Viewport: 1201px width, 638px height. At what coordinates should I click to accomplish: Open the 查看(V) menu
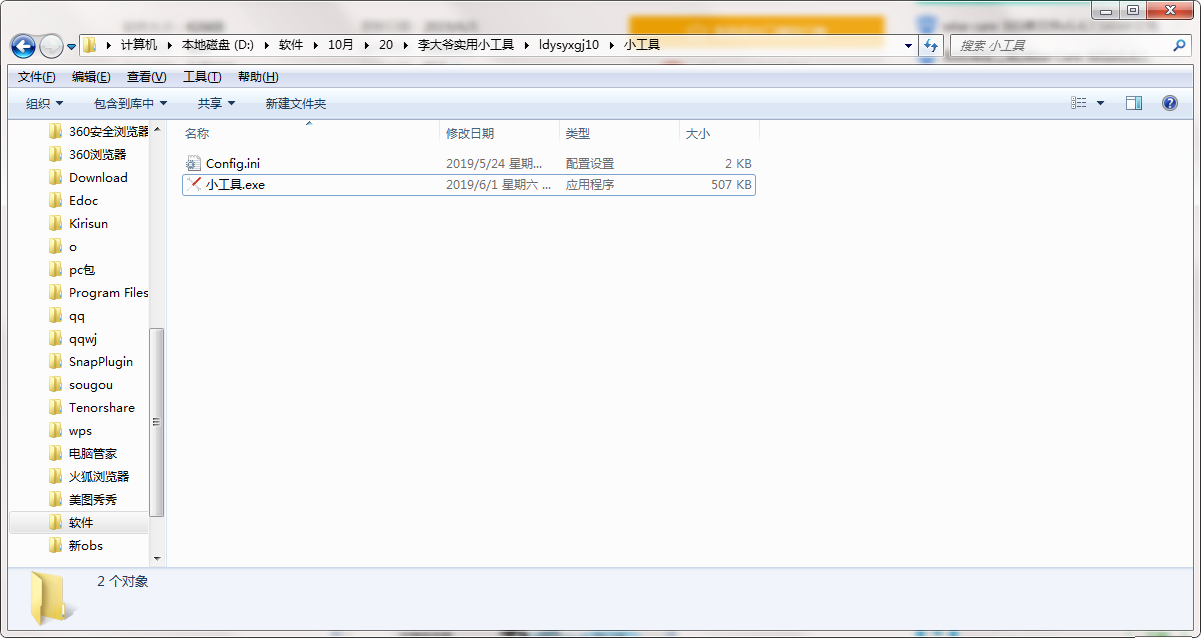[146, 77]
